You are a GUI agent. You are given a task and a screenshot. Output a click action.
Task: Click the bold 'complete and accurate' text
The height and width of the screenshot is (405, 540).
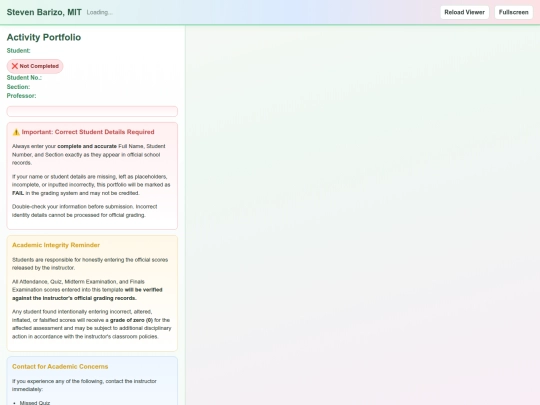point(87,146)
